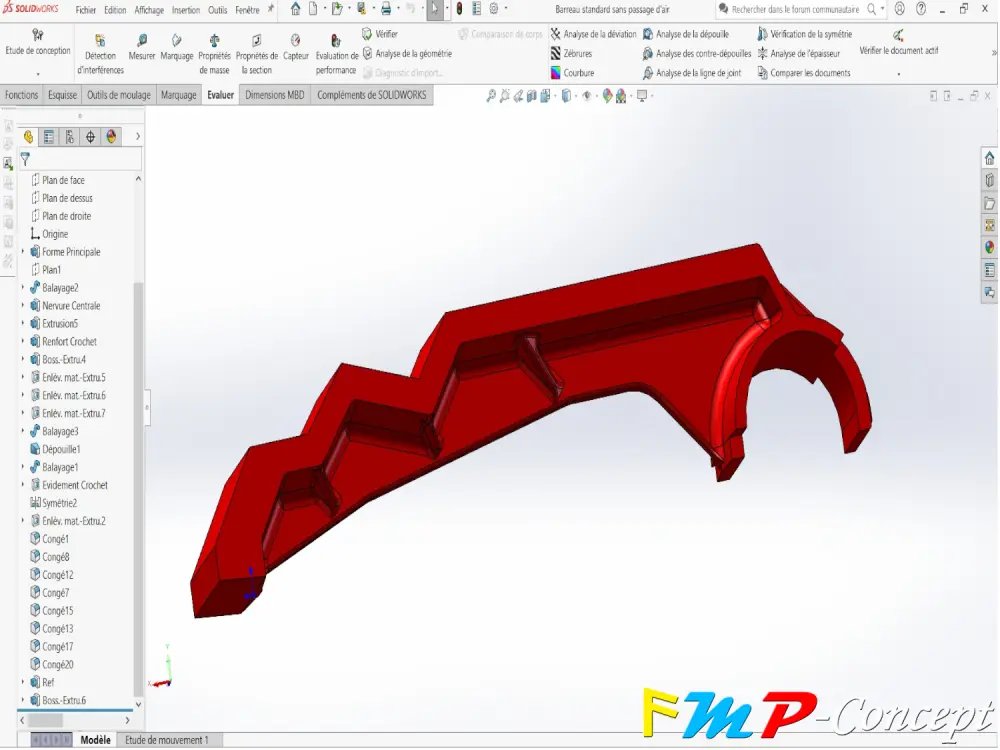The height and width of the screenshot is (750, 1000).
Task: Open the Appearances task pane icon
Action: coord(989,247)
